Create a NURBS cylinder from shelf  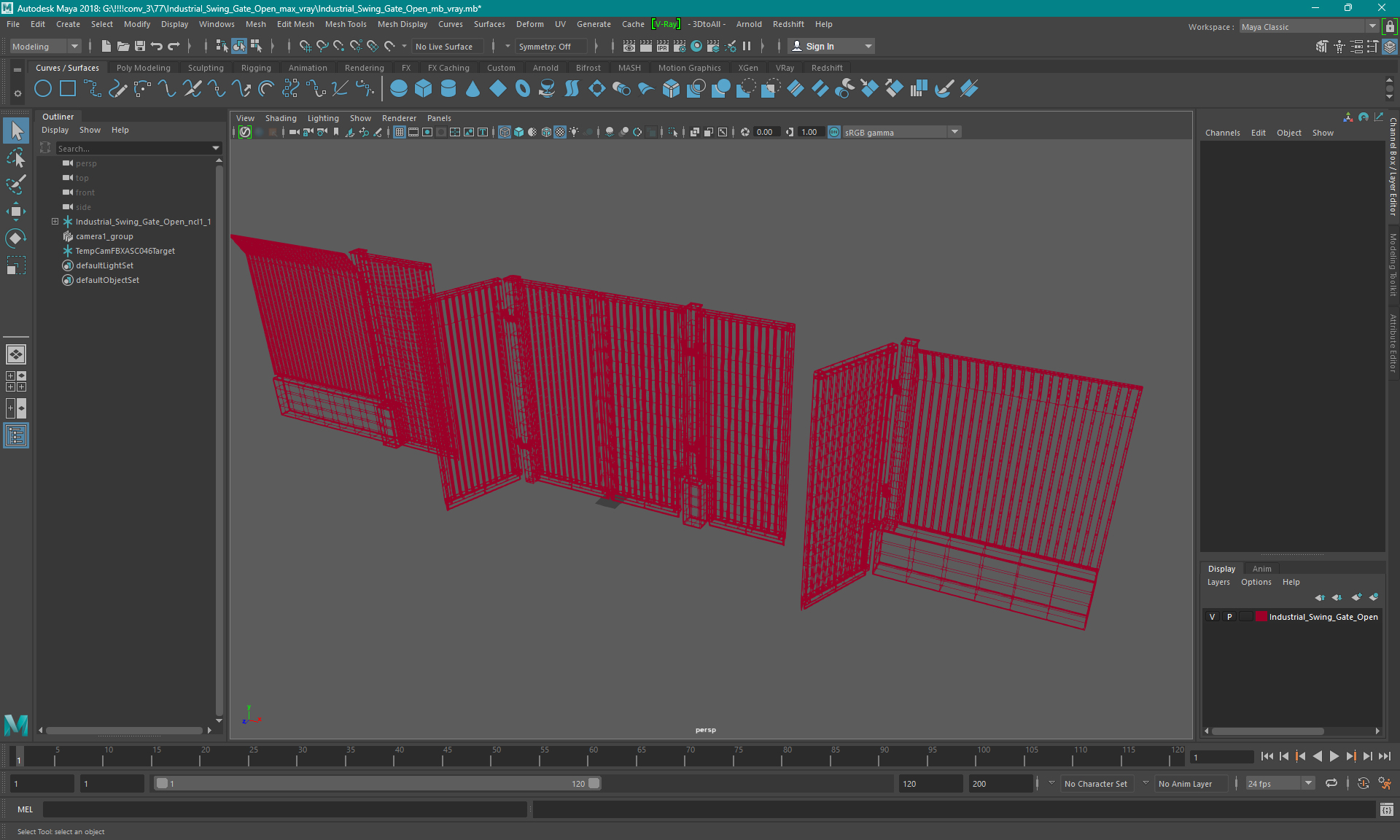pos(448,89)
